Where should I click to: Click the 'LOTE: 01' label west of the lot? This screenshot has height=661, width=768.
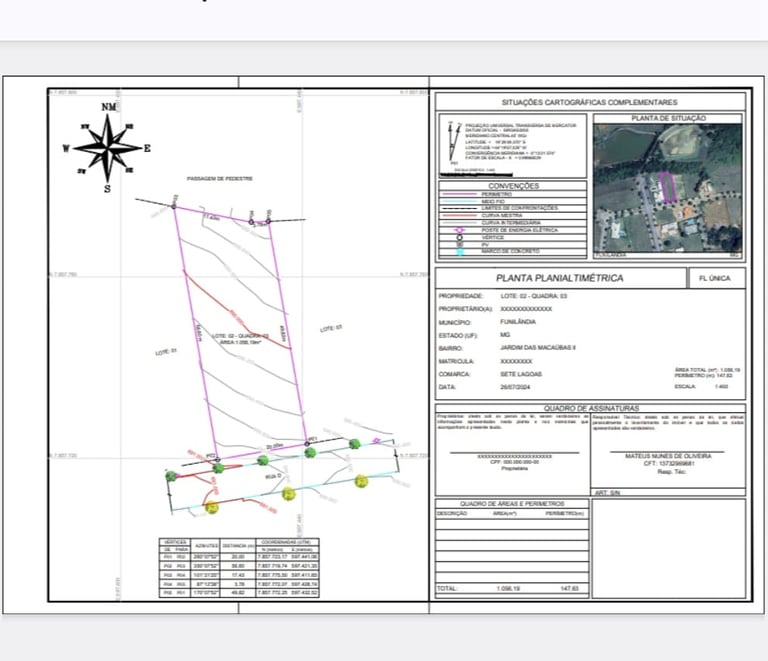coord(166,352)
